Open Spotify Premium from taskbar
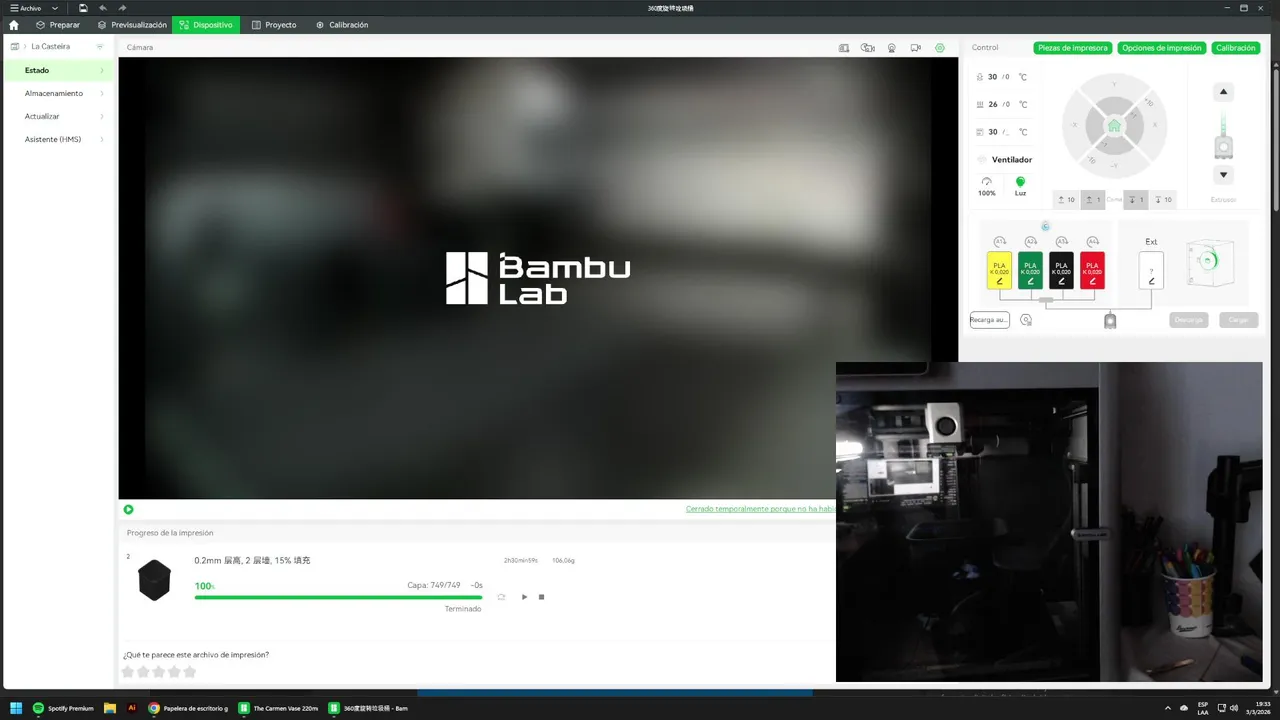This screenshot has height=720, width=1280. click(x=64, y=708)
